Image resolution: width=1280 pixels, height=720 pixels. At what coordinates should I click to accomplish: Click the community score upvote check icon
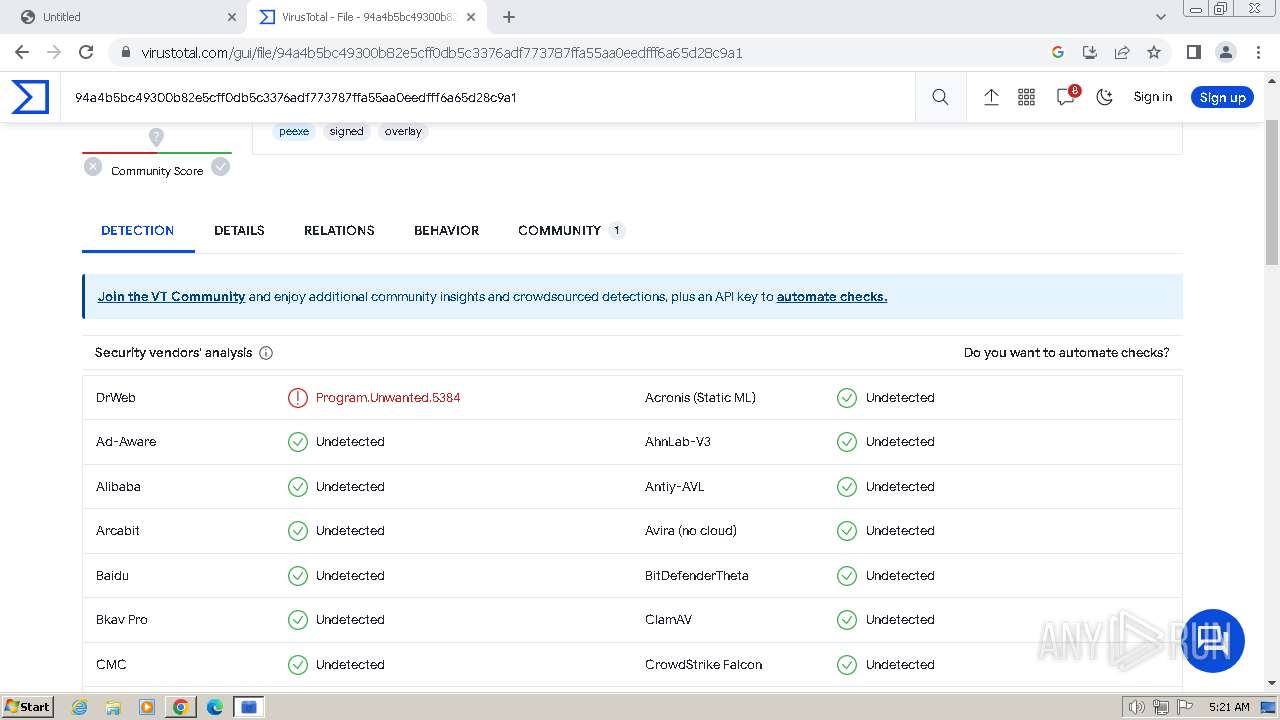click(x=221, y=167)
